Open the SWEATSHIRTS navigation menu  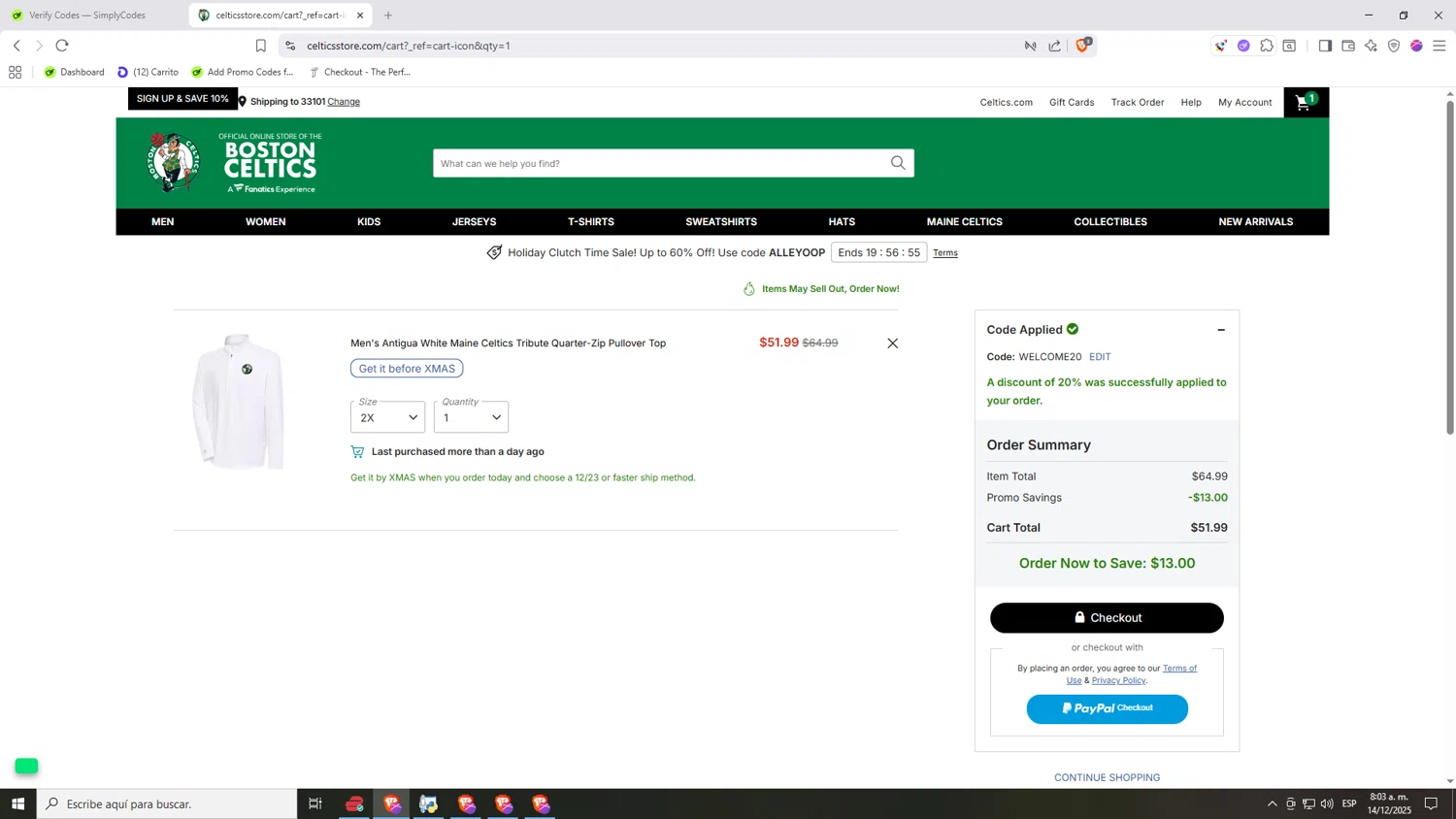coord(721,222)
